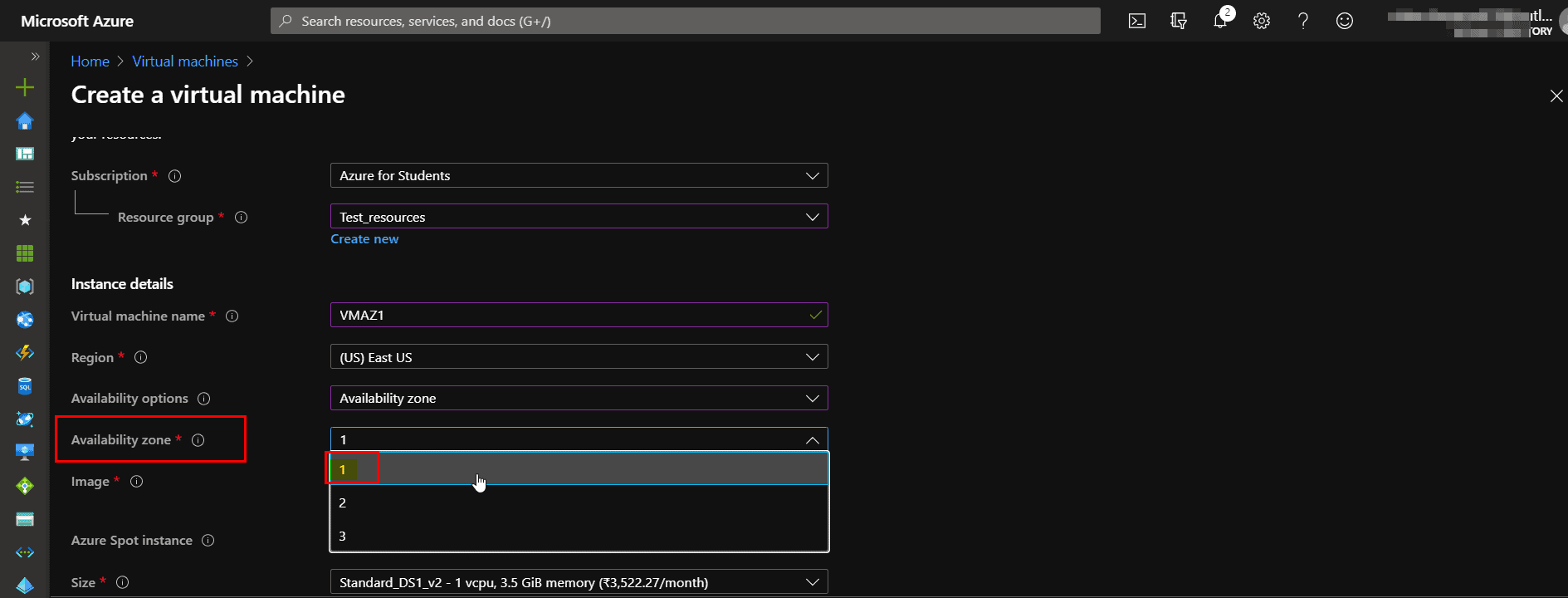
Task: Show info tooltip for Image
Action: click(x=137, y=482)
